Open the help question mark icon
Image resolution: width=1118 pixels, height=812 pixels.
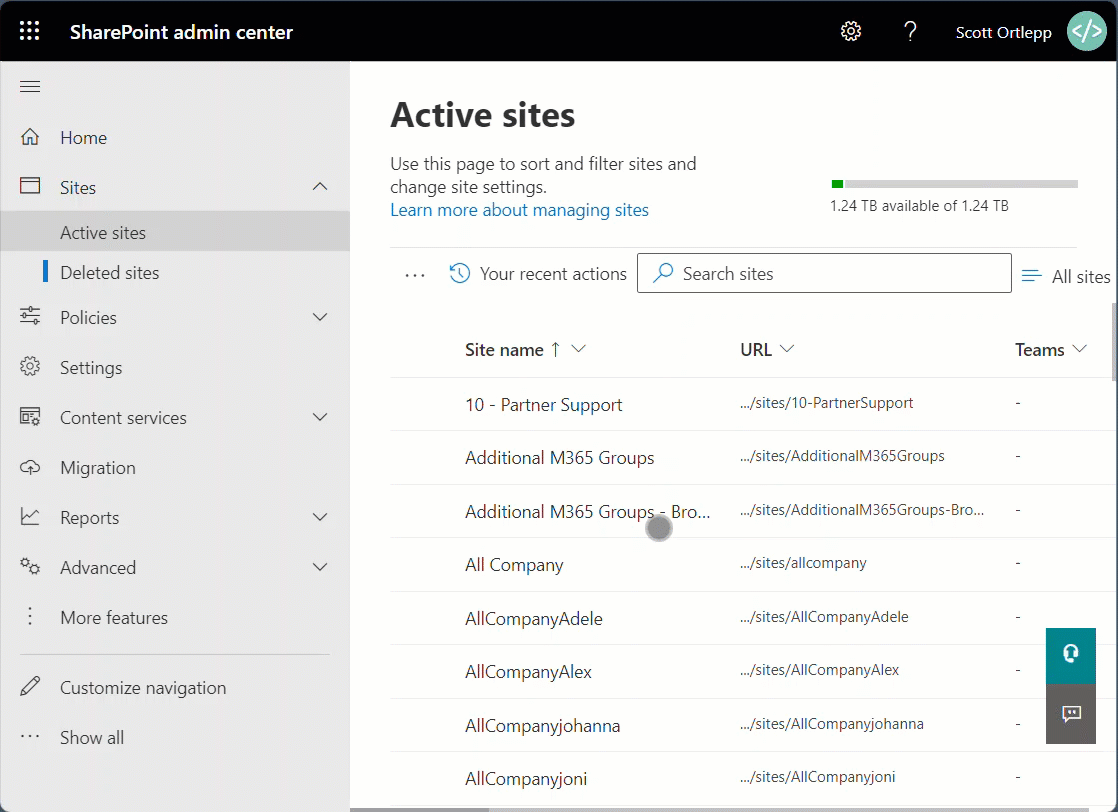[x=910, y=31]
